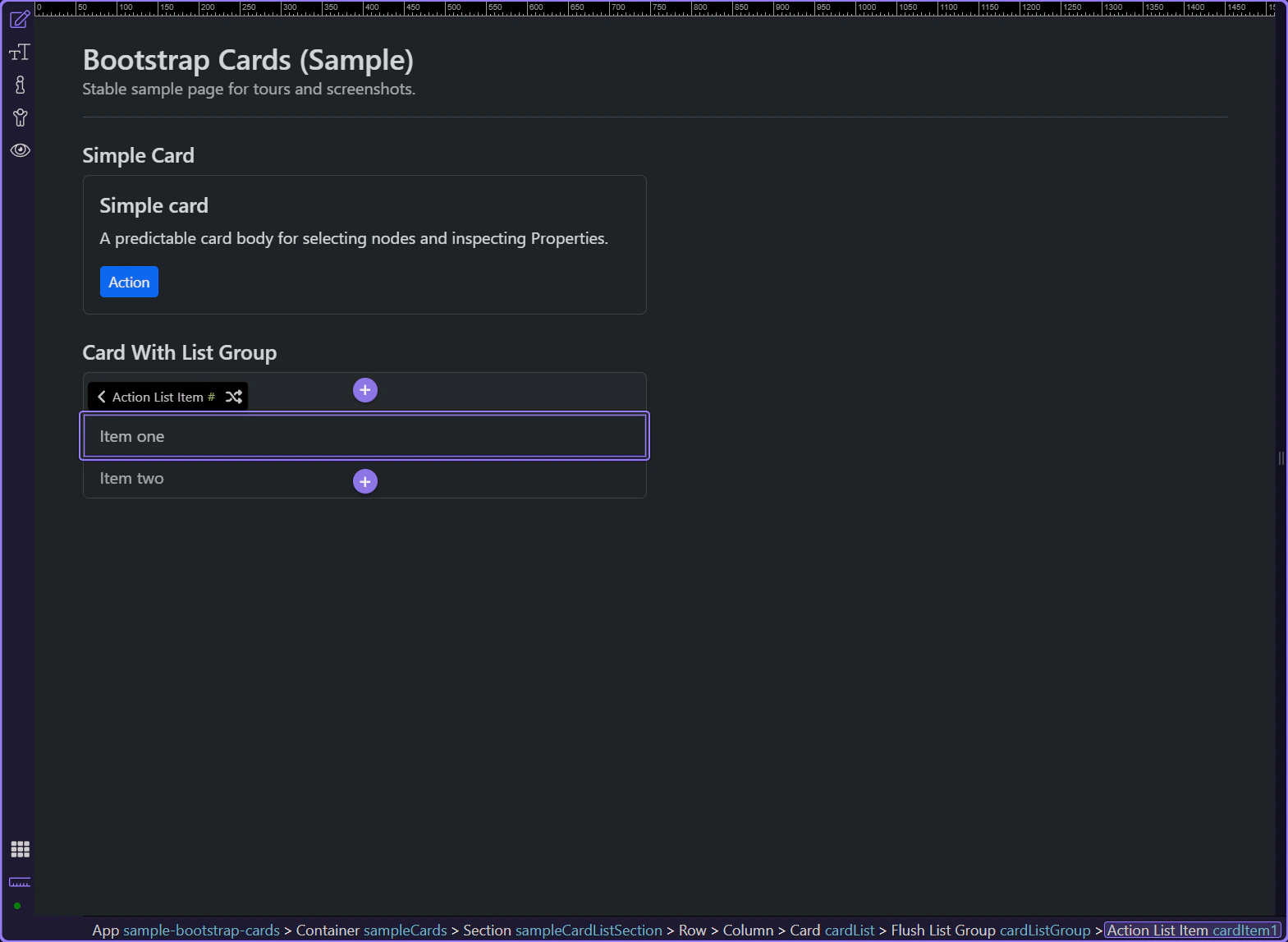The height and width of the screenshot is (942, 1288).
Task: Toggle the grid icon in sidebar
Action: (20, 849)
